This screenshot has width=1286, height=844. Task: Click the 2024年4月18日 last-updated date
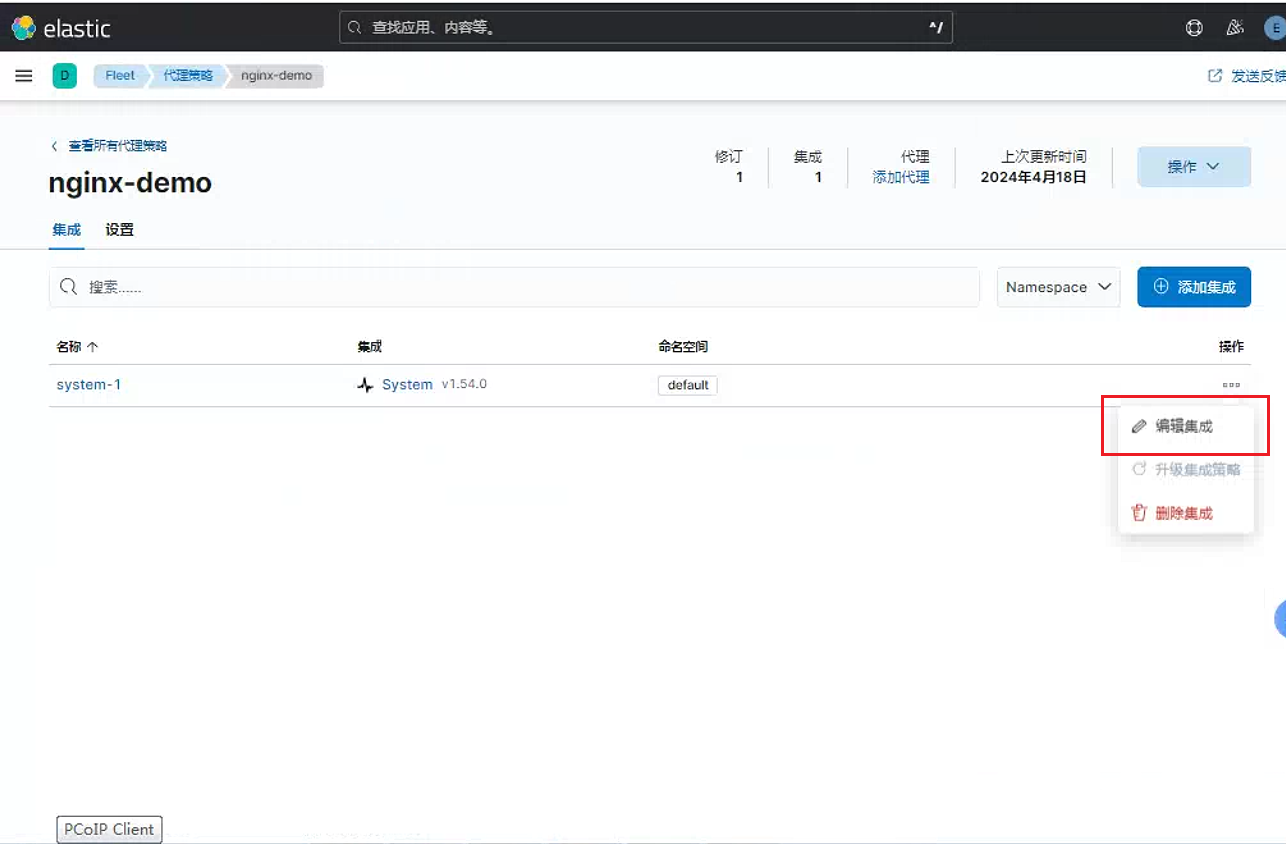tap(1033, 178)
